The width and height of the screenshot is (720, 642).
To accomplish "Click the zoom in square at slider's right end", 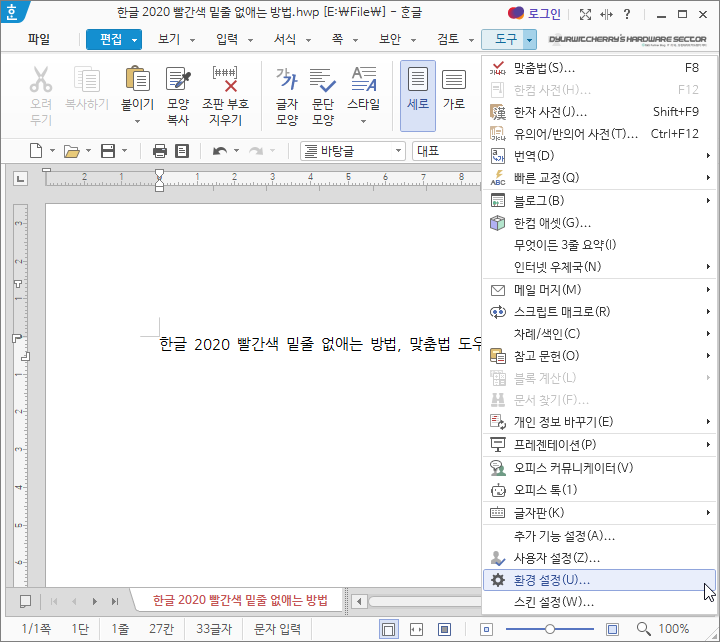I will click(612, 629).
